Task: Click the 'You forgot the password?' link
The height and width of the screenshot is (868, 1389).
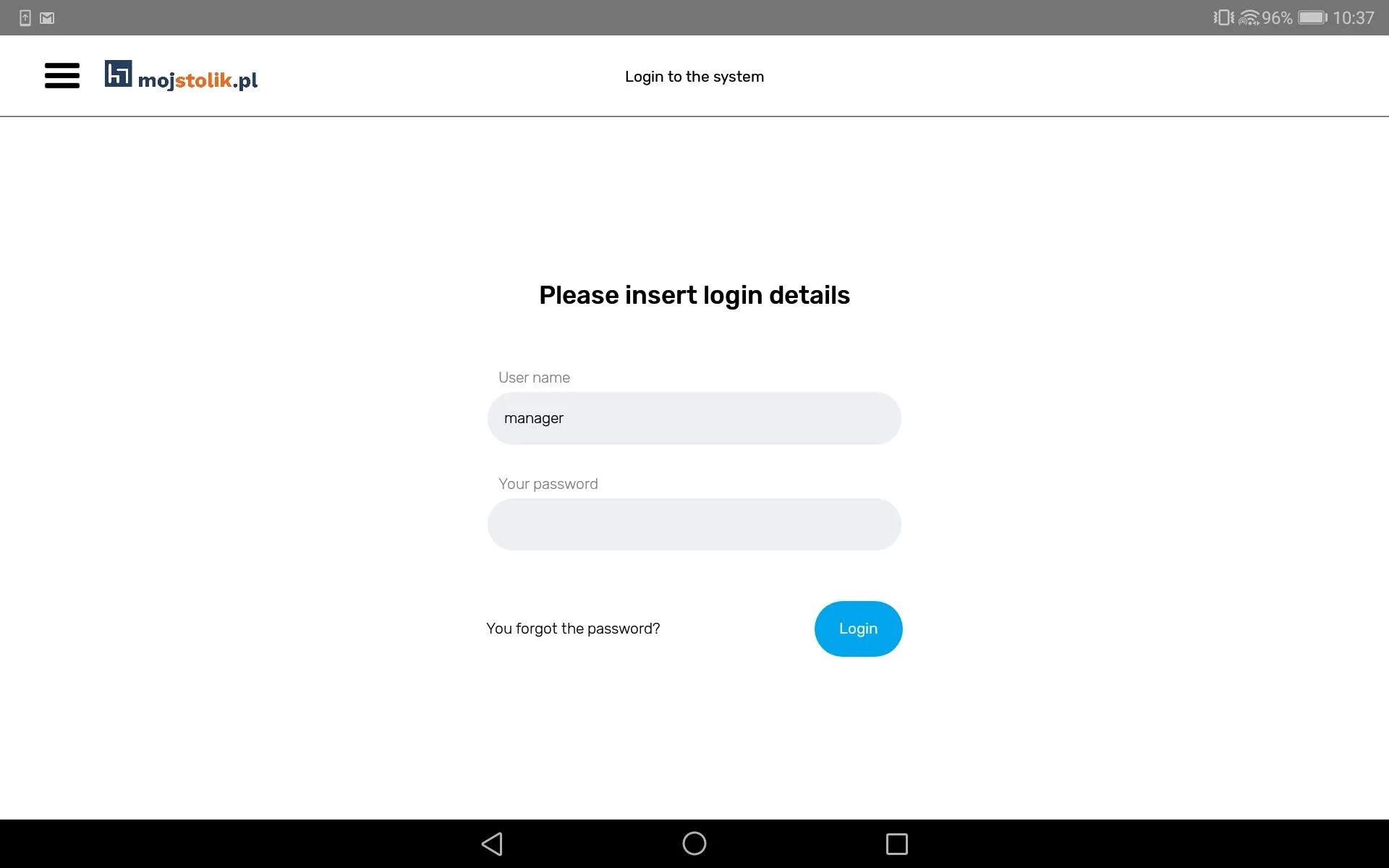Action: pos(572,628)
